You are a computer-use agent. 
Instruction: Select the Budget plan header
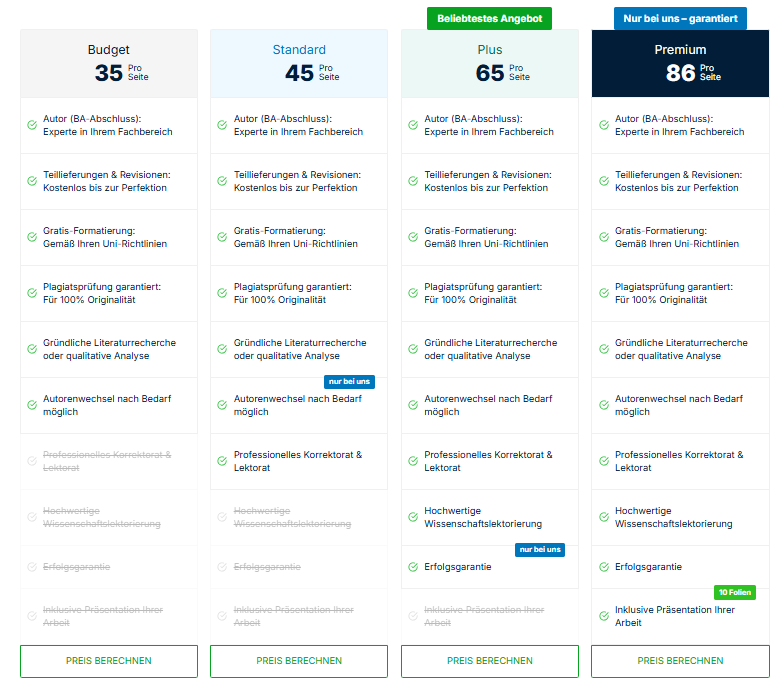click(x=108, y=63)
